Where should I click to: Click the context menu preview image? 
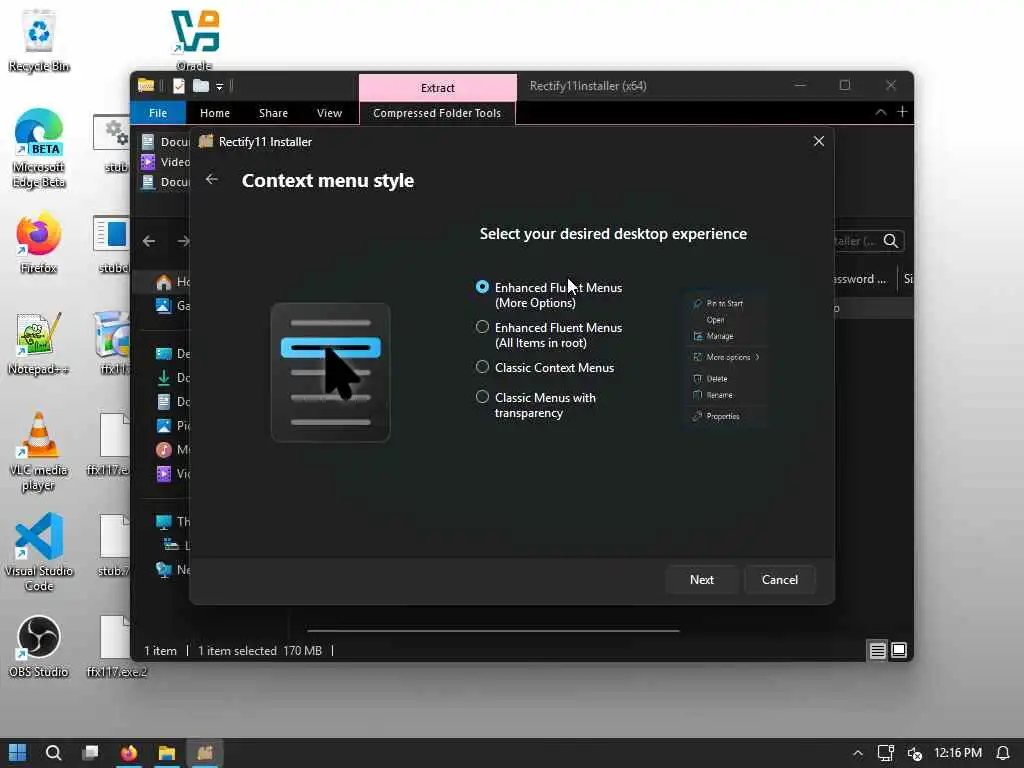[726, 359]
